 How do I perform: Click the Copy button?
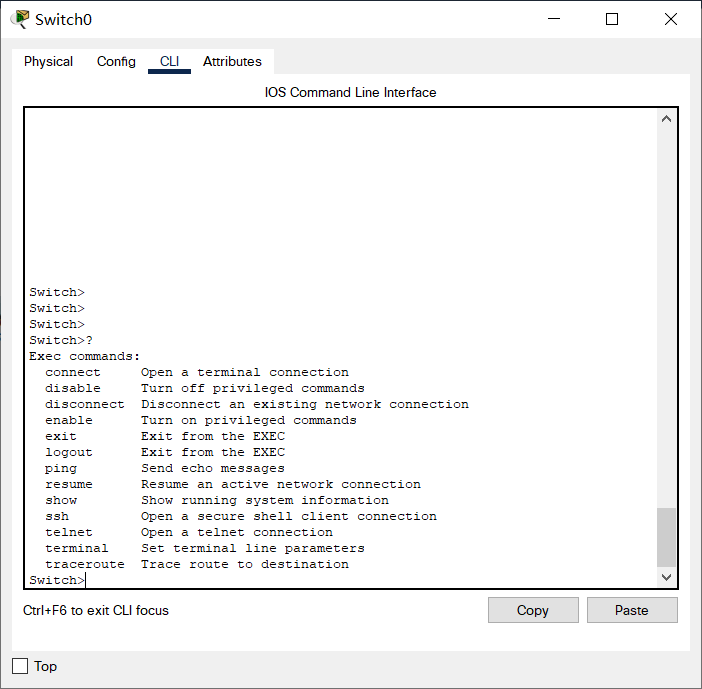coord(533,610)
